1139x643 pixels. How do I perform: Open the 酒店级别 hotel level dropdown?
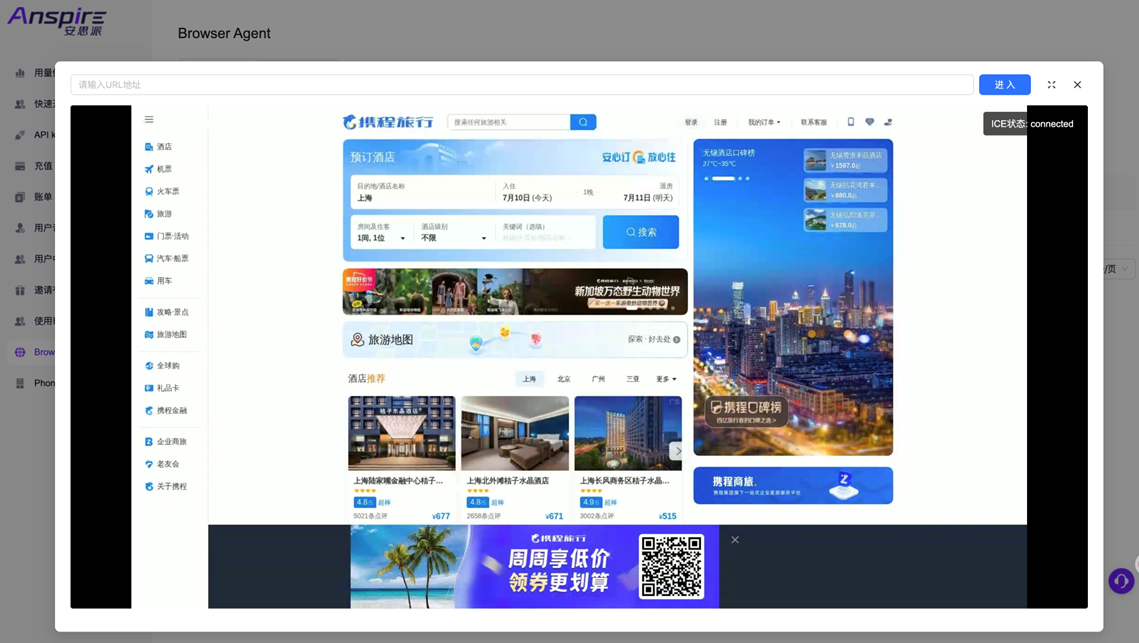454,238
